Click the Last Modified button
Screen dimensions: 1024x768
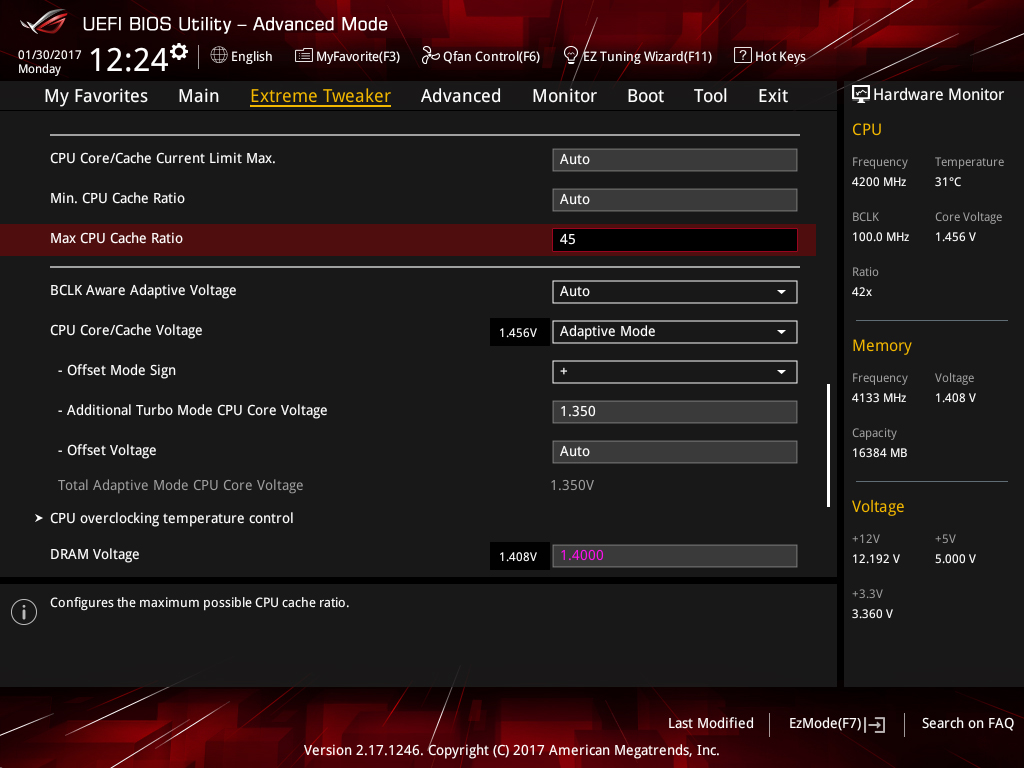(710, 723)
